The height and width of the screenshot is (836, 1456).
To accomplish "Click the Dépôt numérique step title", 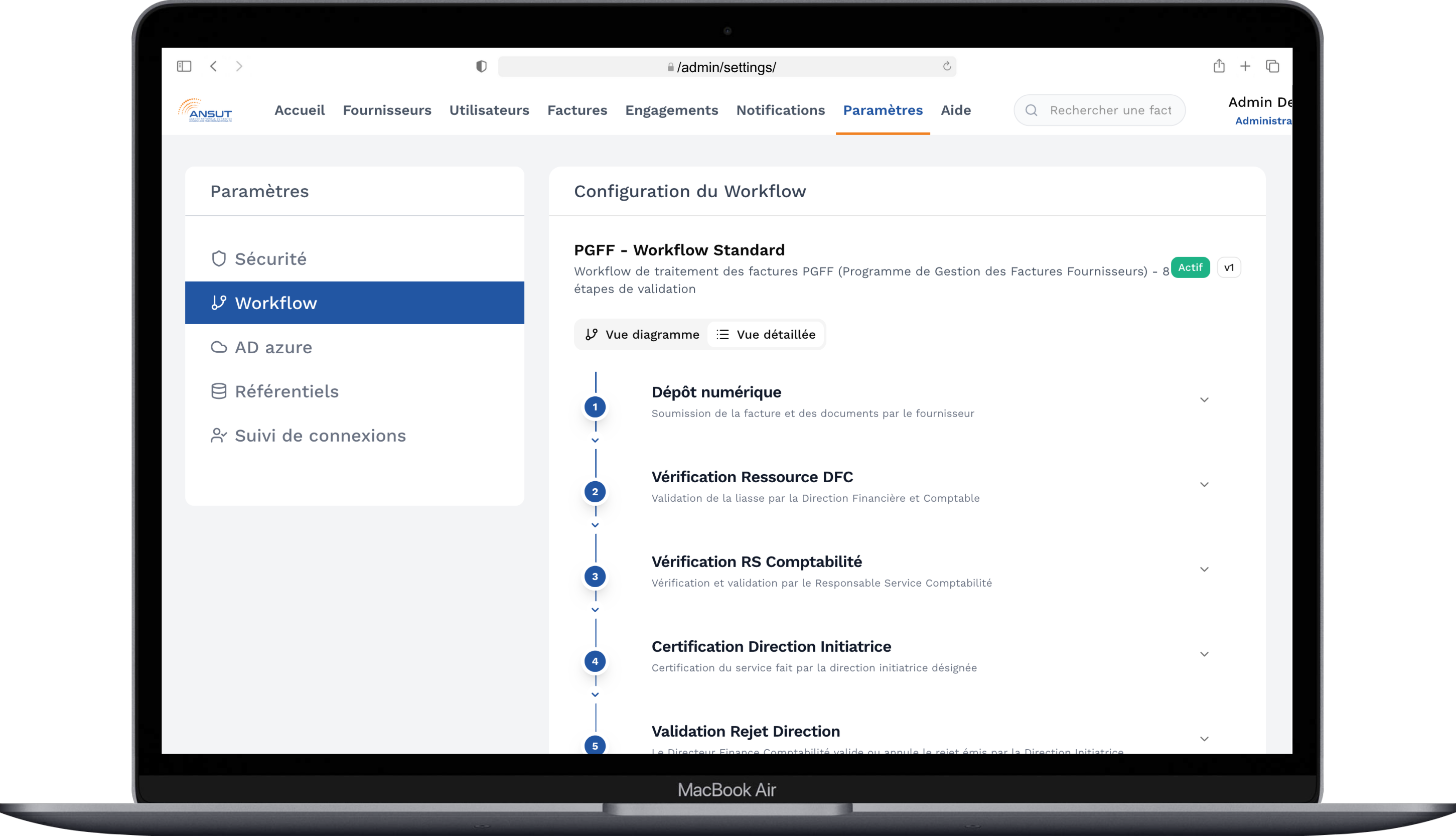I will 716,392.
